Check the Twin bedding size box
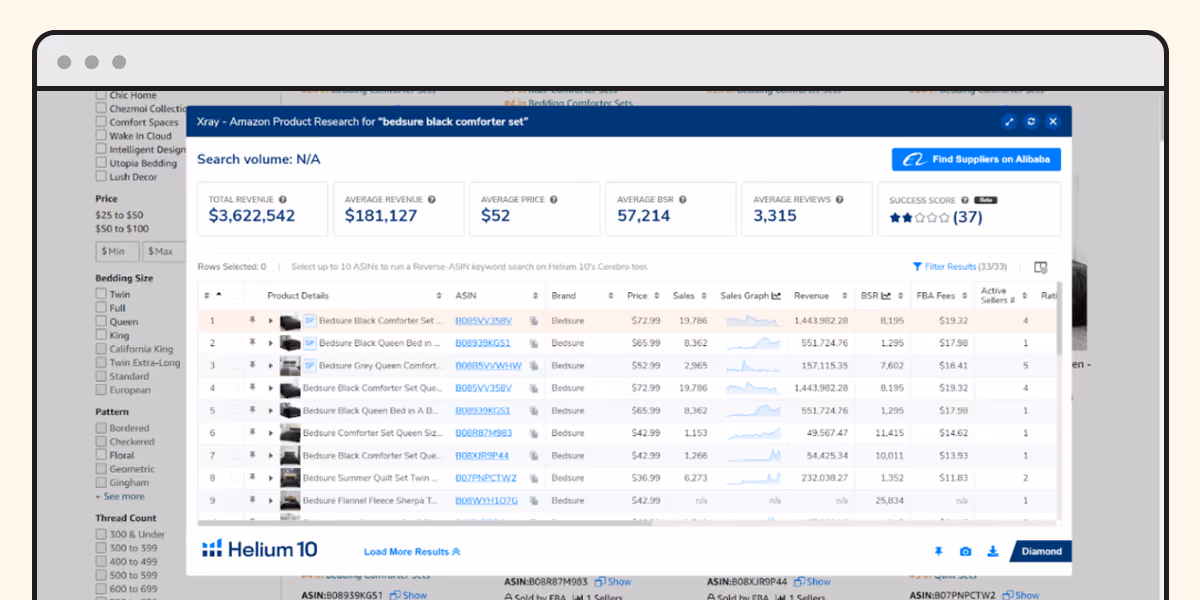Image resolution: width=1200 pixels, height=600 pixels. coord(101,294)
